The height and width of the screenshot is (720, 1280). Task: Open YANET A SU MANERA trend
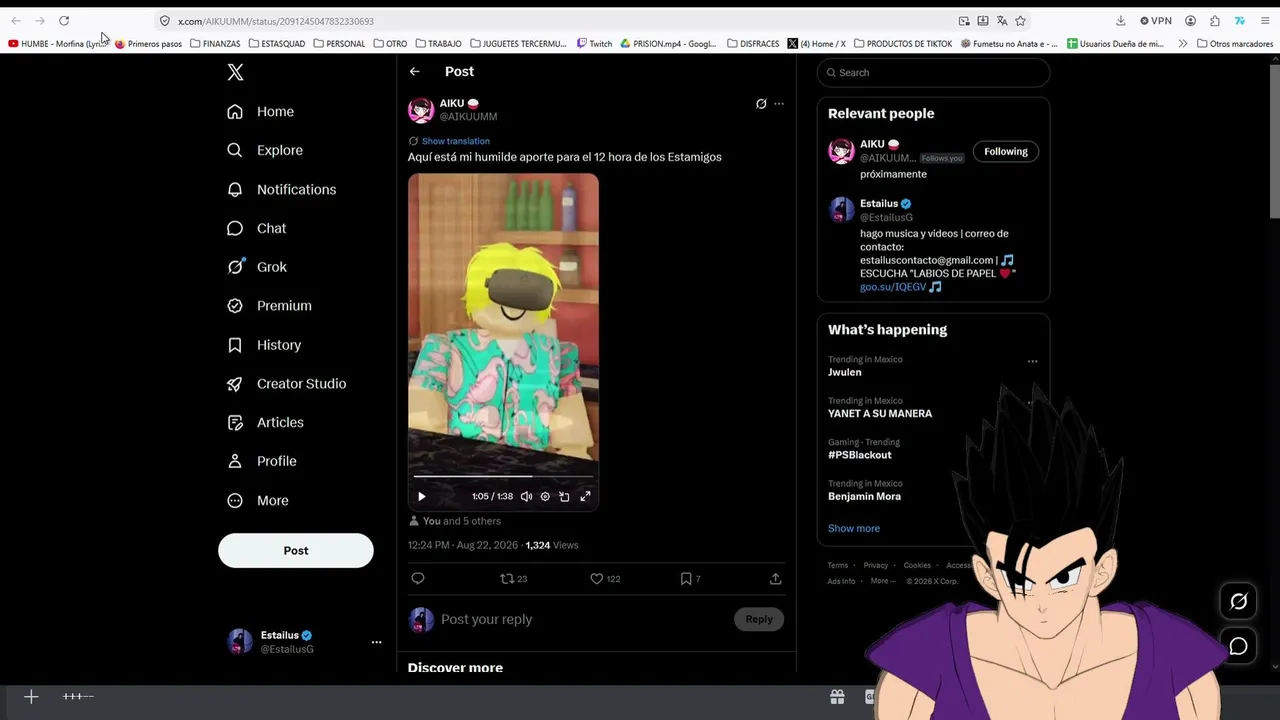click(x=880, y=414)
